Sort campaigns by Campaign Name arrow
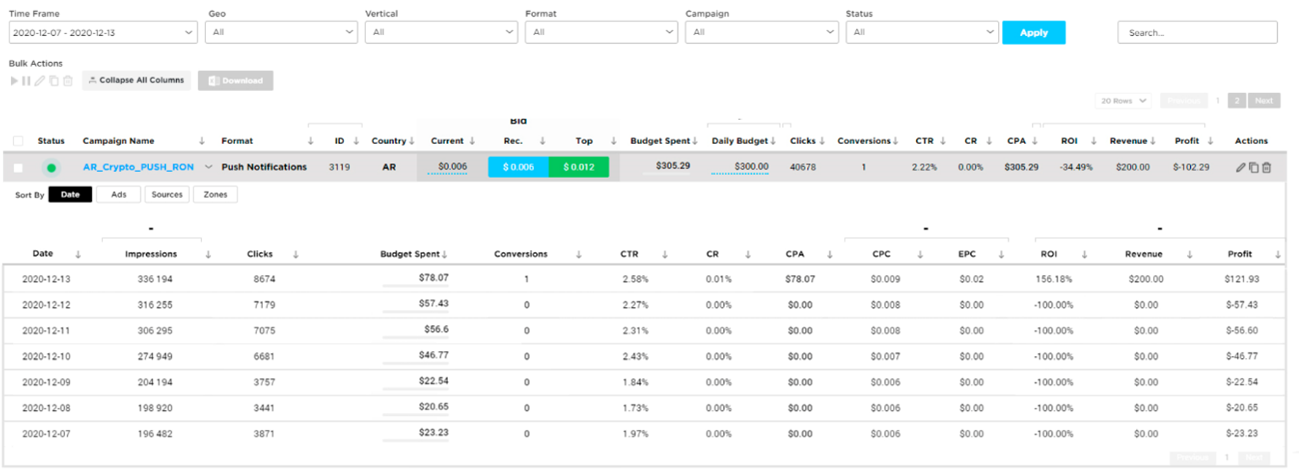The height and width of the screenshot is (473, 1299). pos(202,141)
